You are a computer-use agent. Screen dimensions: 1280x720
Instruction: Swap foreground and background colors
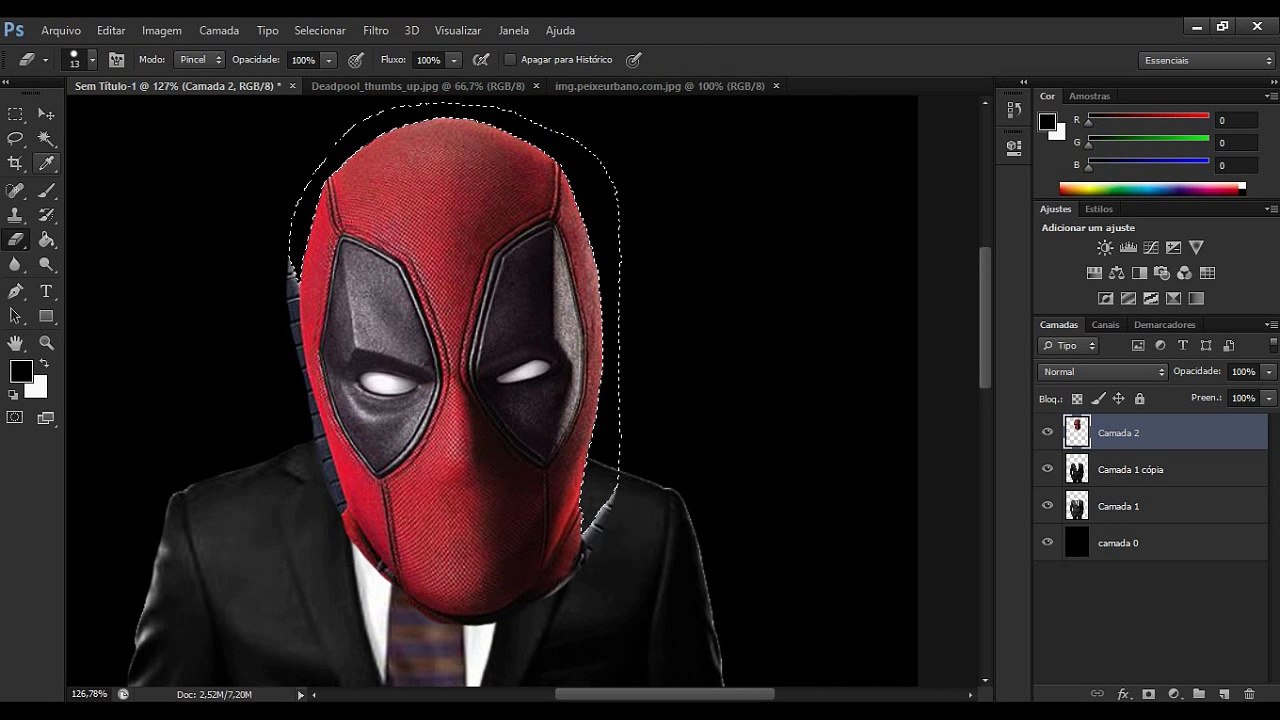(43, 363)
